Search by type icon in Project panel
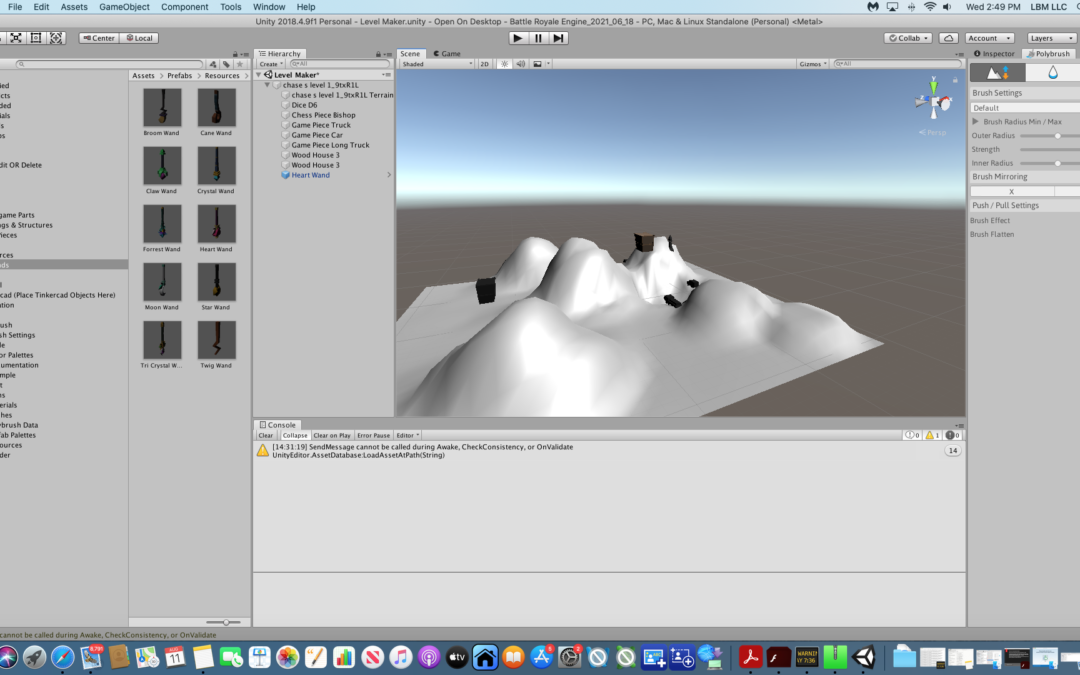The image size is (1080, 675). point(213,64)
